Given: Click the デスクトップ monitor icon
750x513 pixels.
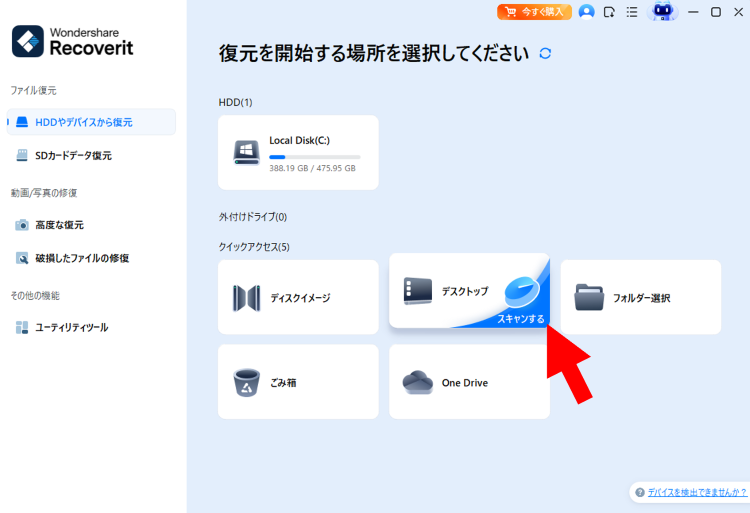Looking at the screenshot, I should [418, 291].
